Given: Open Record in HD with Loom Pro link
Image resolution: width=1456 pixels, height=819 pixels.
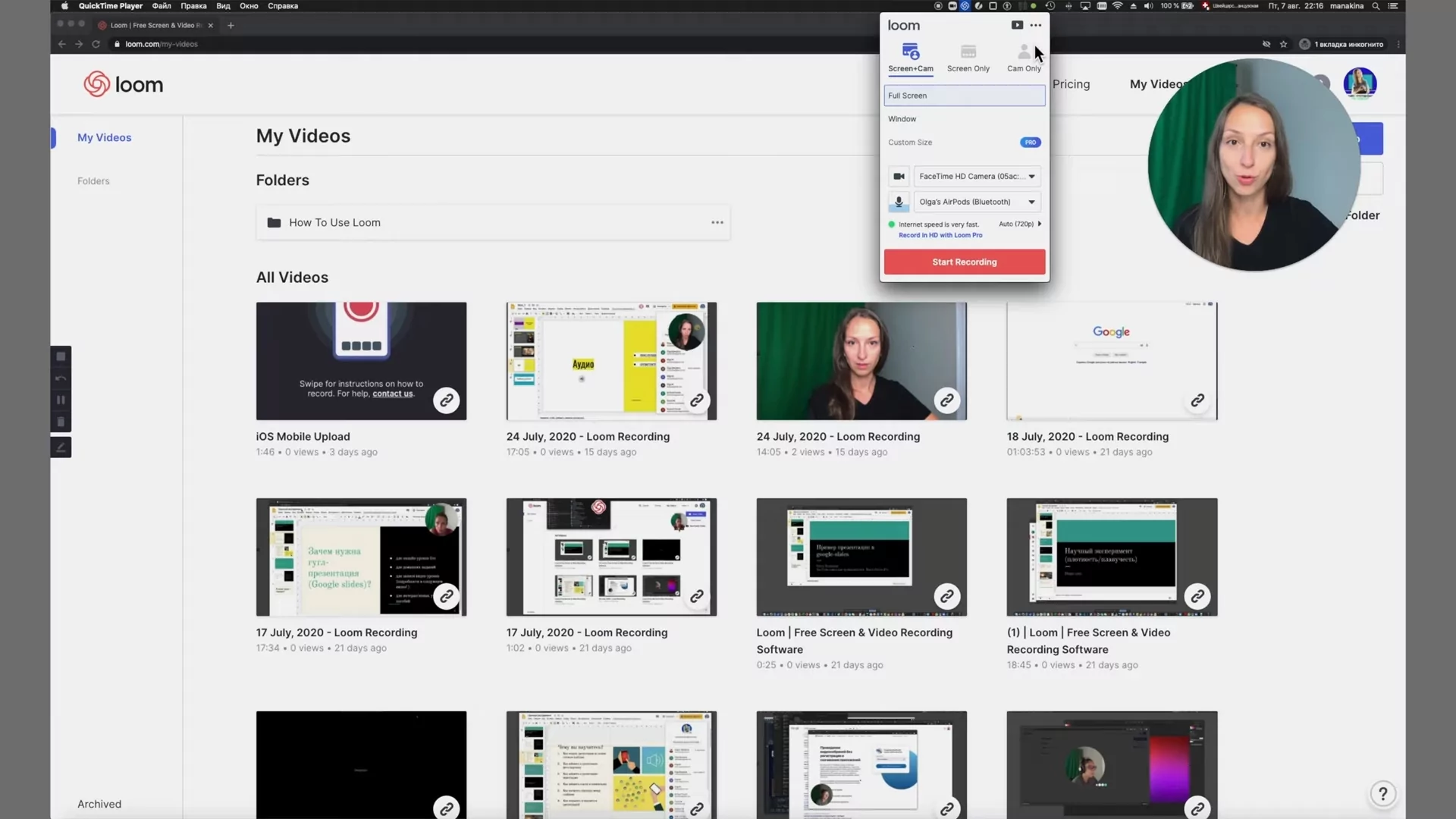Looking at the screenshot, I should 940,235.
